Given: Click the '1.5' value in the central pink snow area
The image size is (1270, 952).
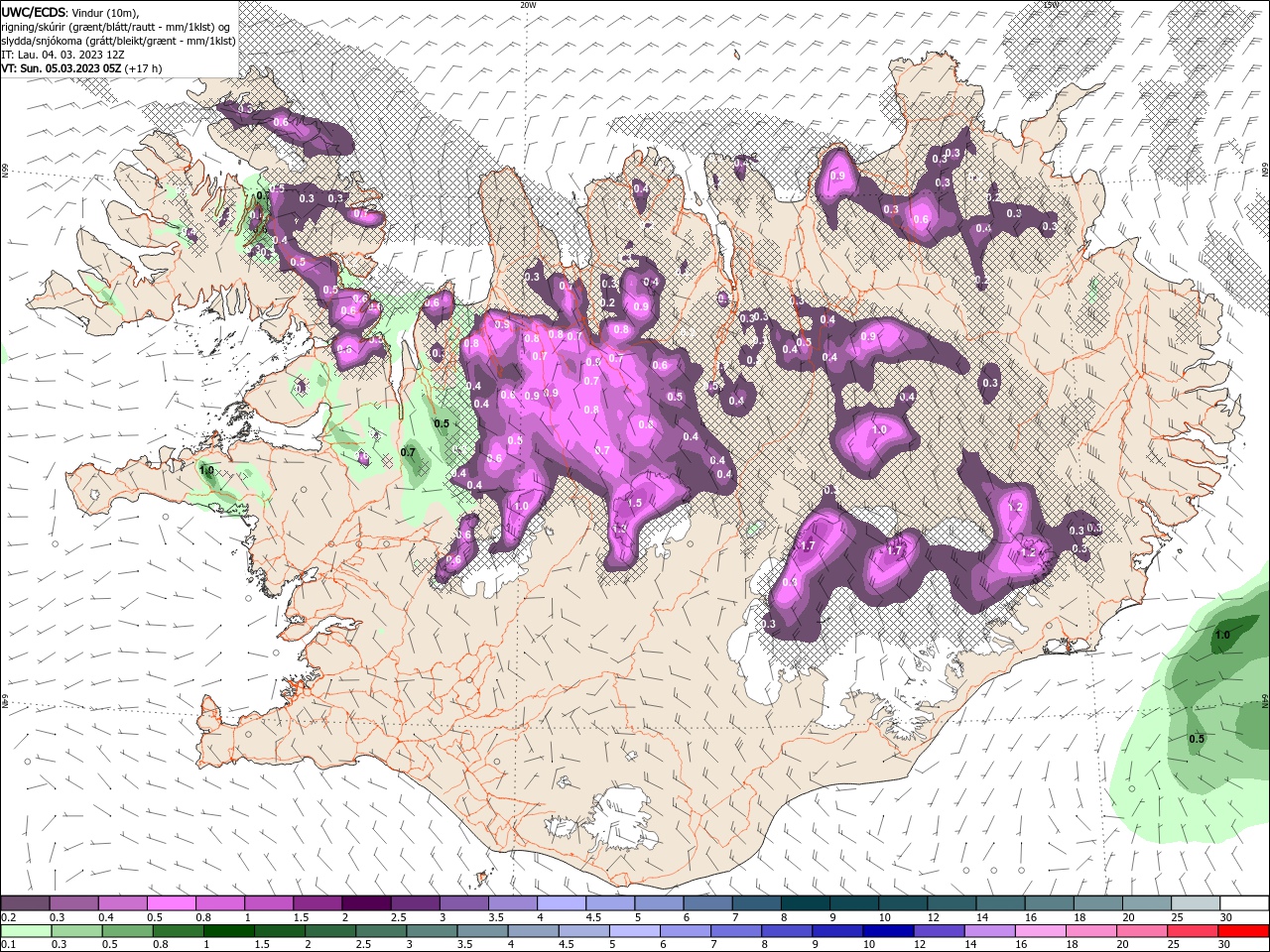Looking at the screenshot, I should (635, 504).
